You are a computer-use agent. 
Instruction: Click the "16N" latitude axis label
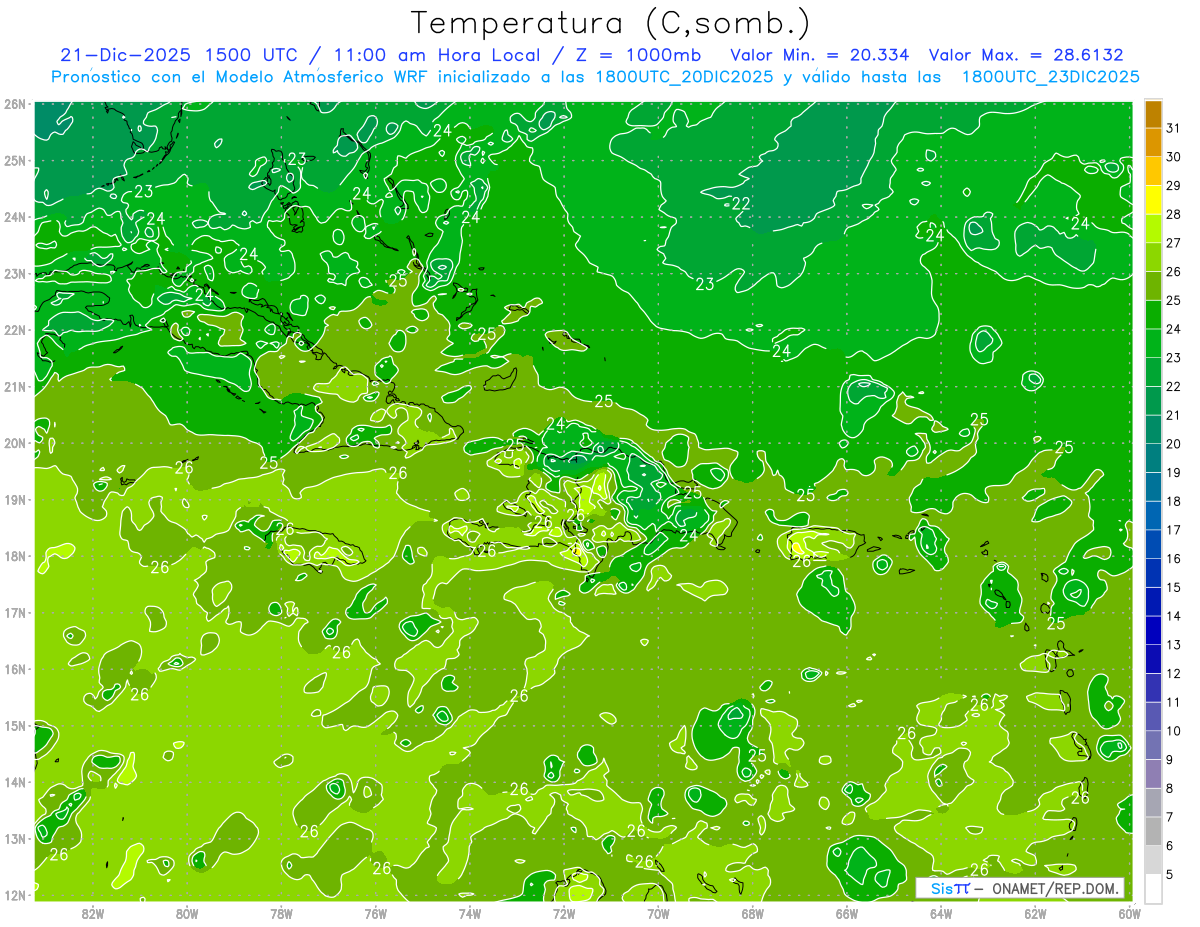point(15,669)
